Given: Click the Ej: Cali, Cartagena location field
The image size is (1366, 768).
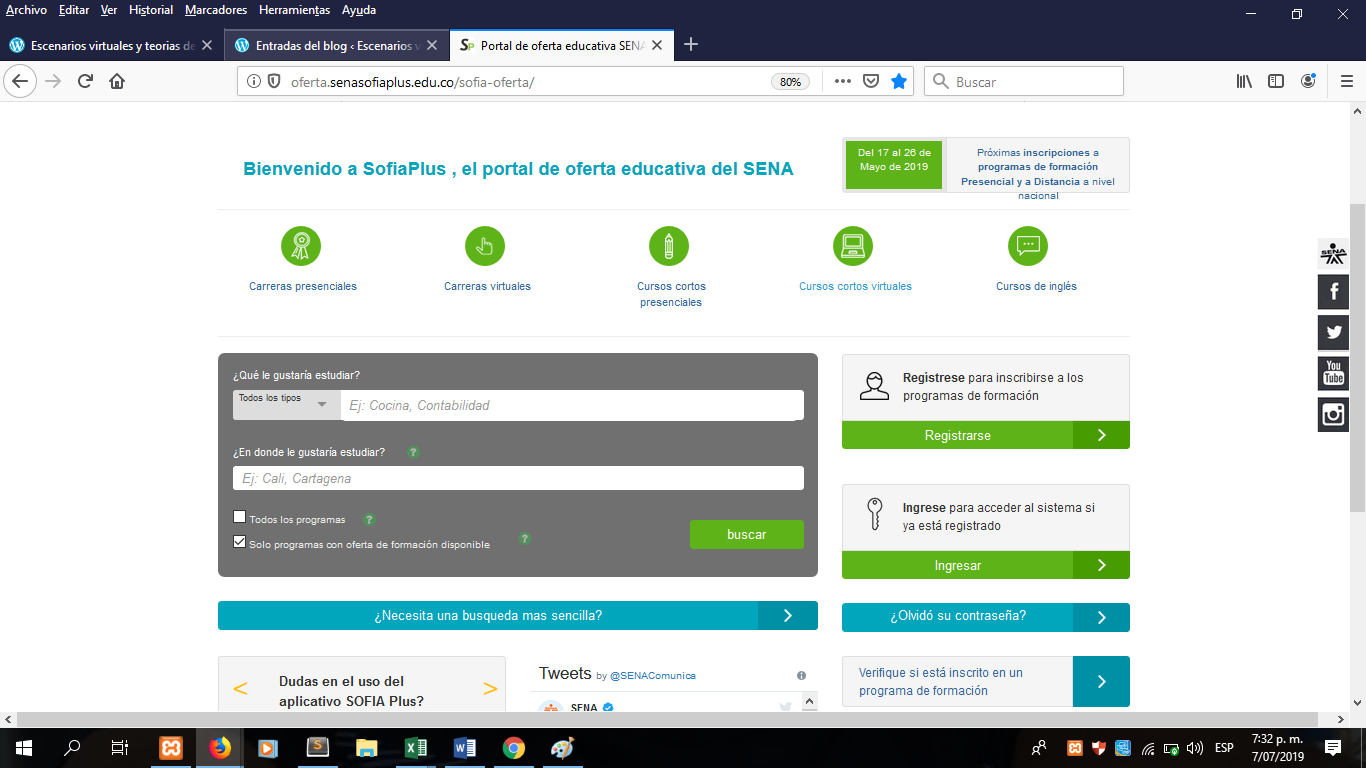Looking at the screenshot, I should click(x=518, y=479).
